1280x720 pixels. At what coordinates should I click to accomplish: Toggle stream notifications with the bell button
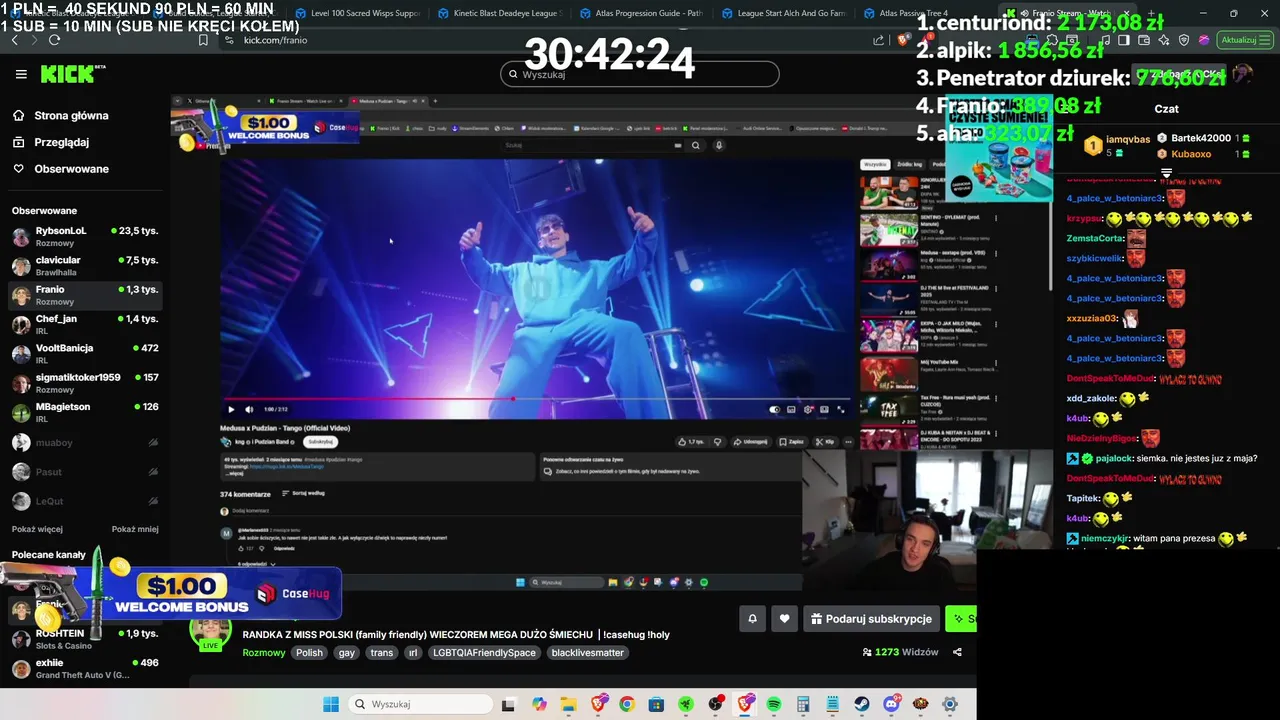click(x=753, y=619)
